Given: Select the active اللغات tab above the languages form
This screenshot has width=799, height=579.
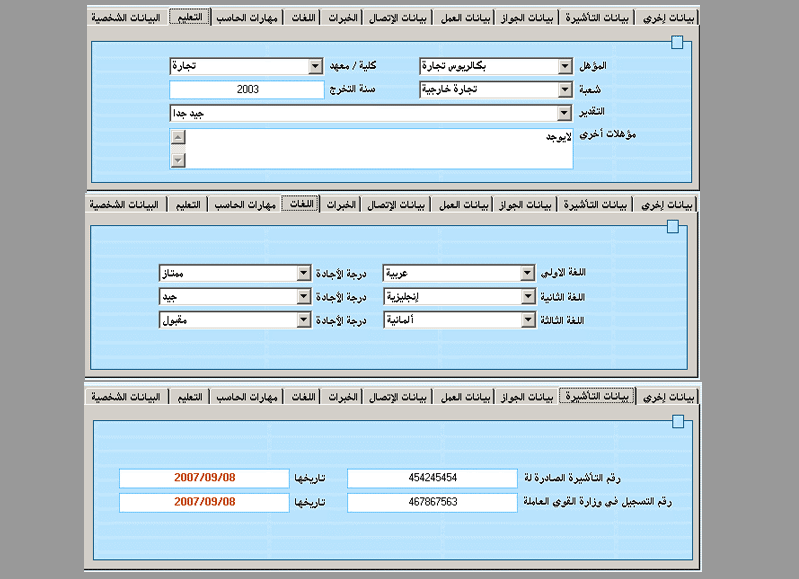Looking at the screenshot, I should click(x=301, y=203).
